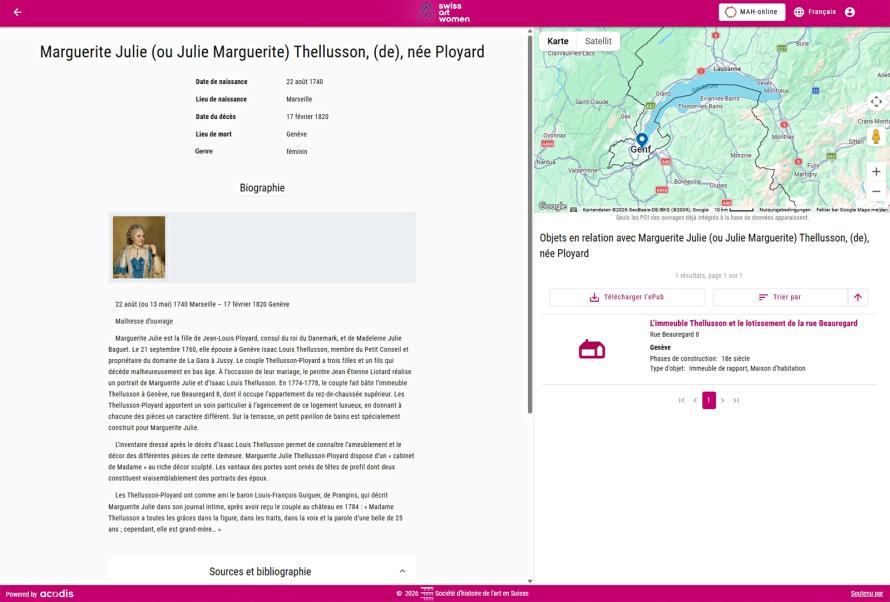The image size is (890, 602).
Task: Open the Swiss Art Women logo home
Action: (x=444, y=12)
